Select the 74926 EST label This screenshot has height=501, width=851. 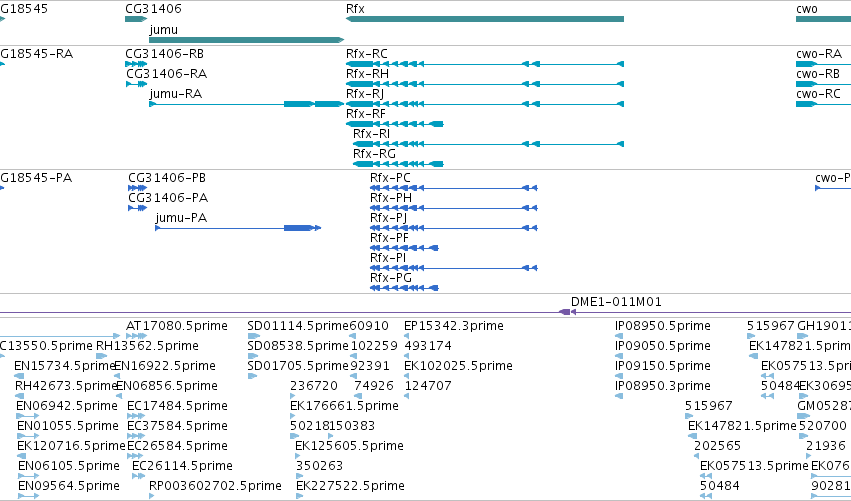[x=374, y=386]
